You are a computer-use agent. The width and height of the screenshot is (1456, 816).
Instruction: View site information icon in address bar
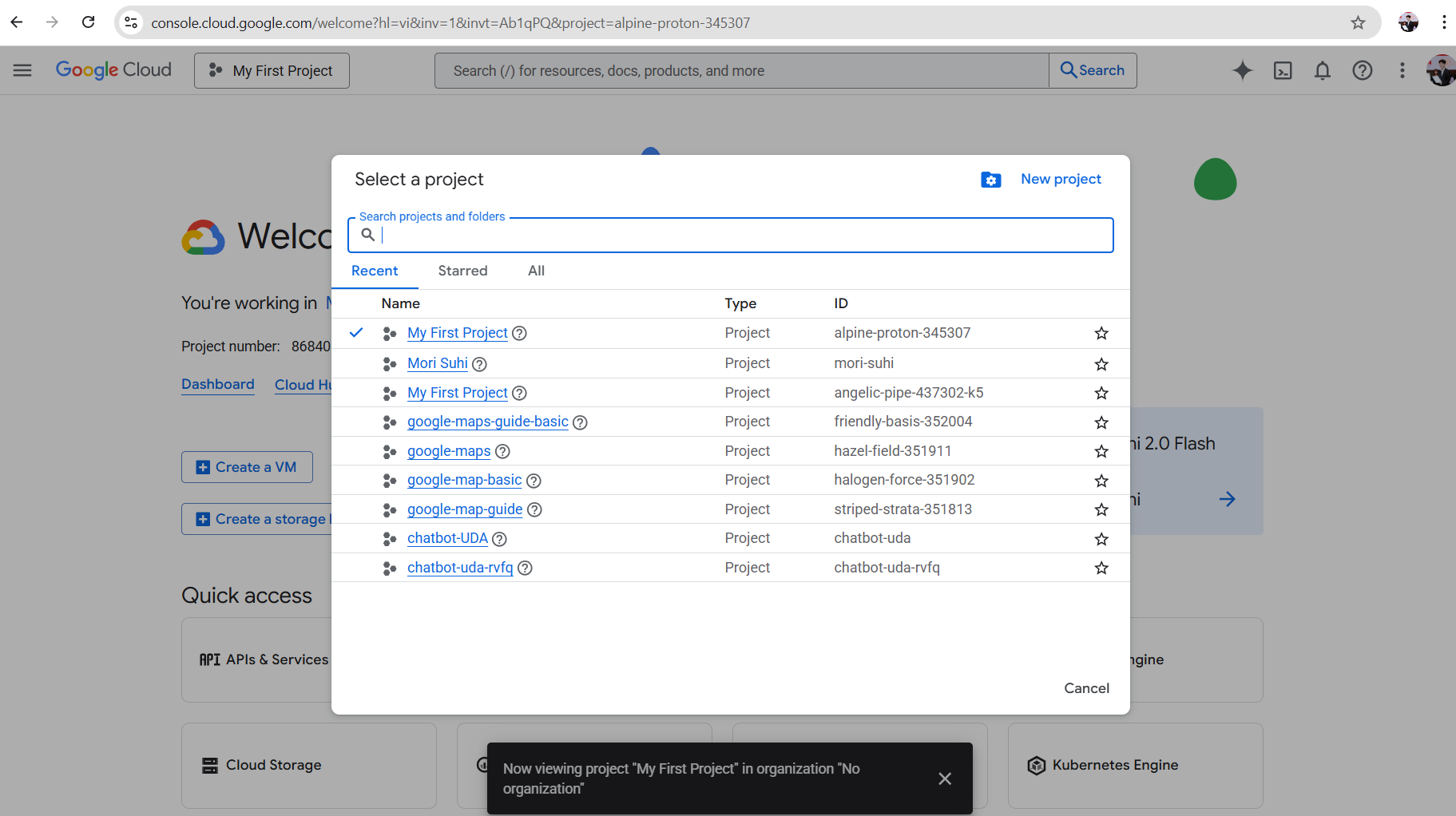pos(132,22)
